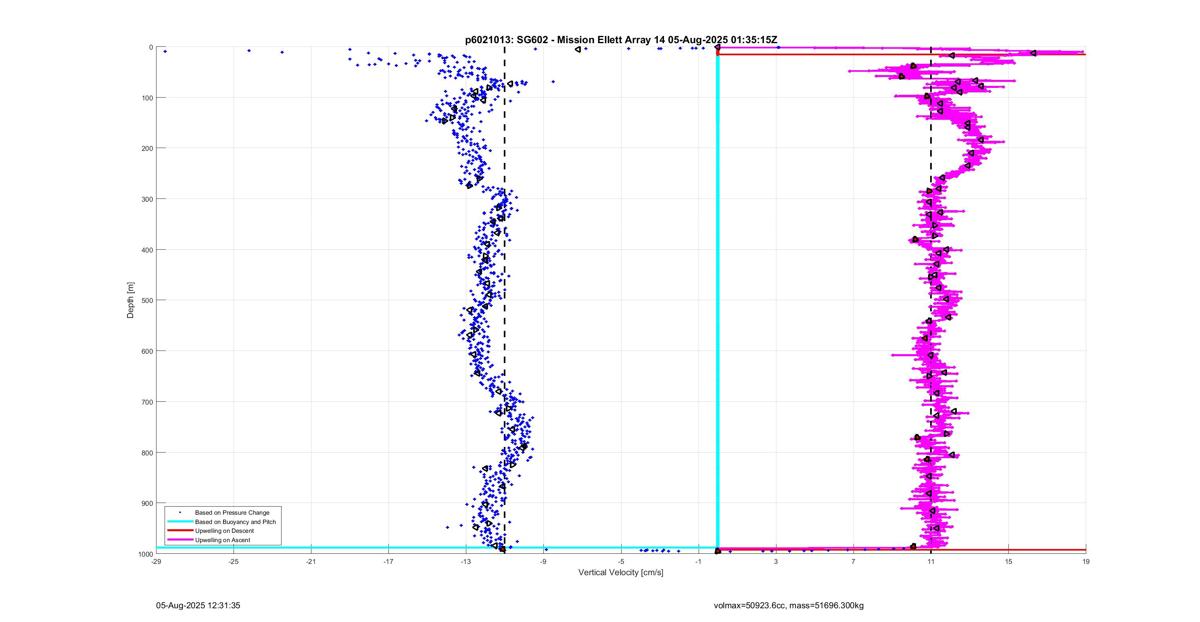
Task: Click depth axis tick label '0'
Action: [x=150, y=47]
